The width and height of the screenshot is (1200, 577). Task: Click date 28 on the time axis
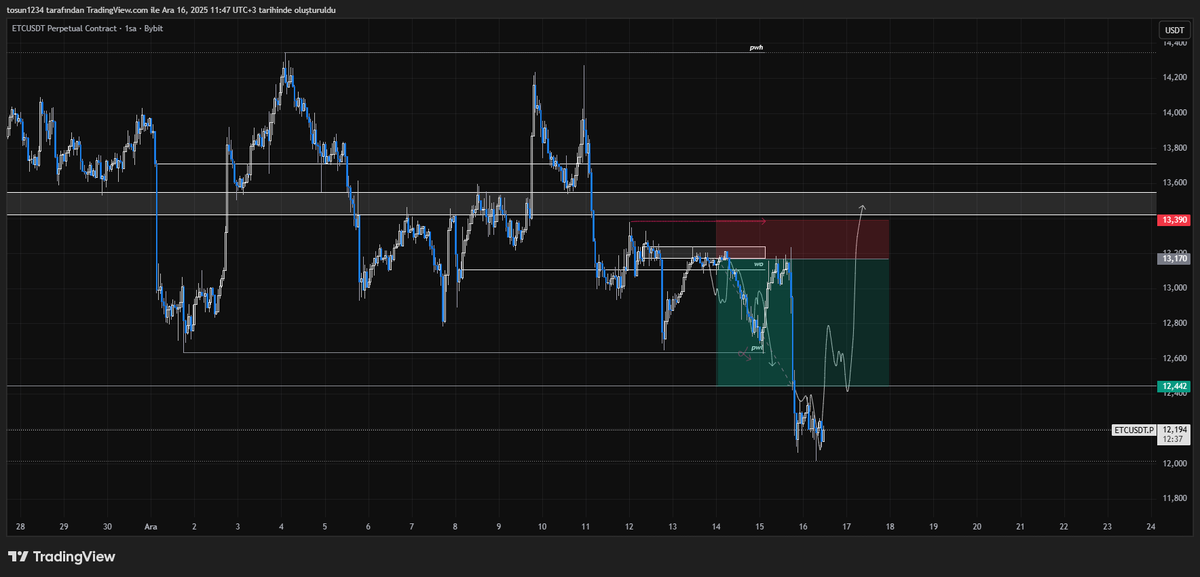point(20,526)
